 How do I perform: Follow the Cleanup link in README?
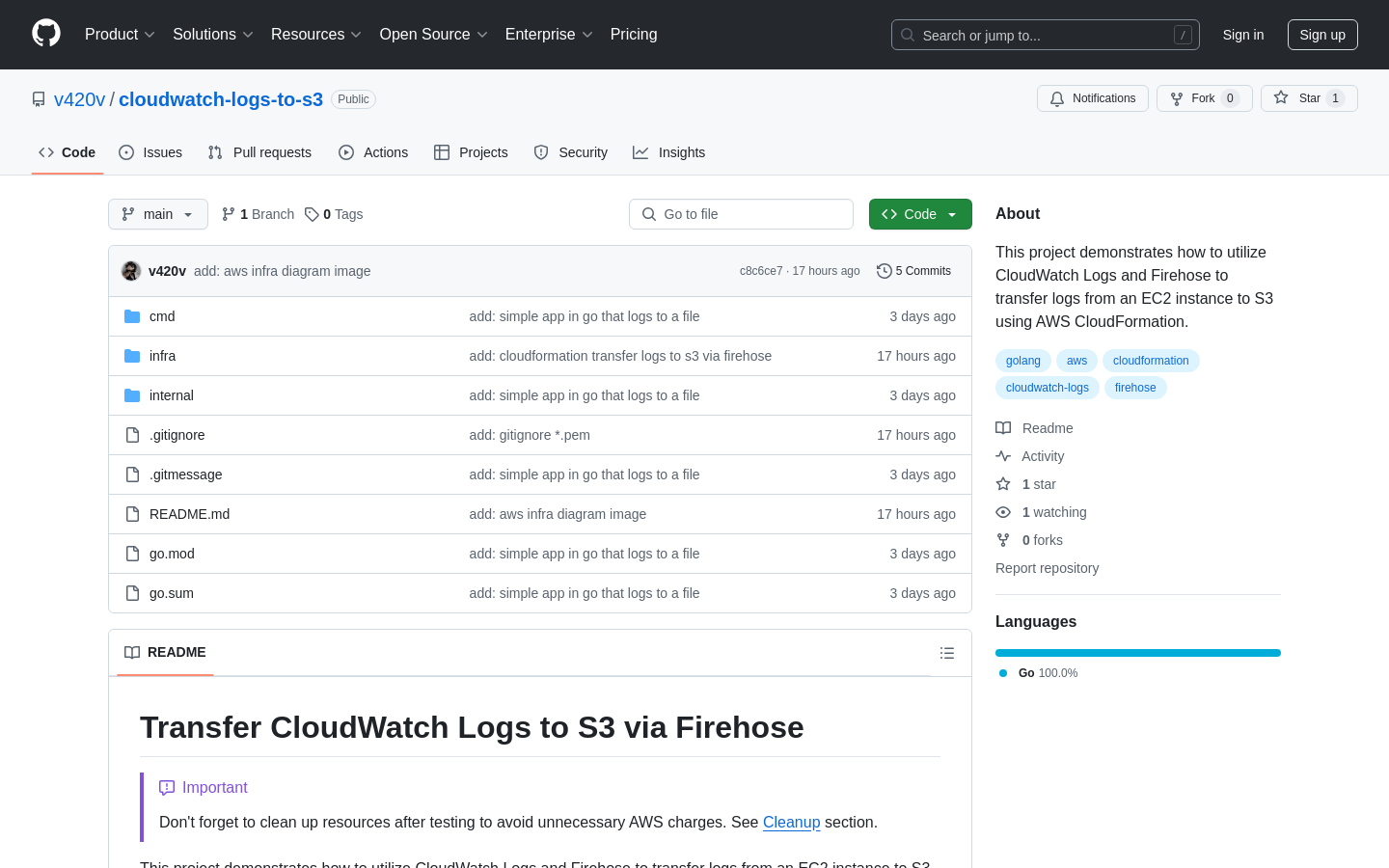pyautogui.click(x=791, y=822)
